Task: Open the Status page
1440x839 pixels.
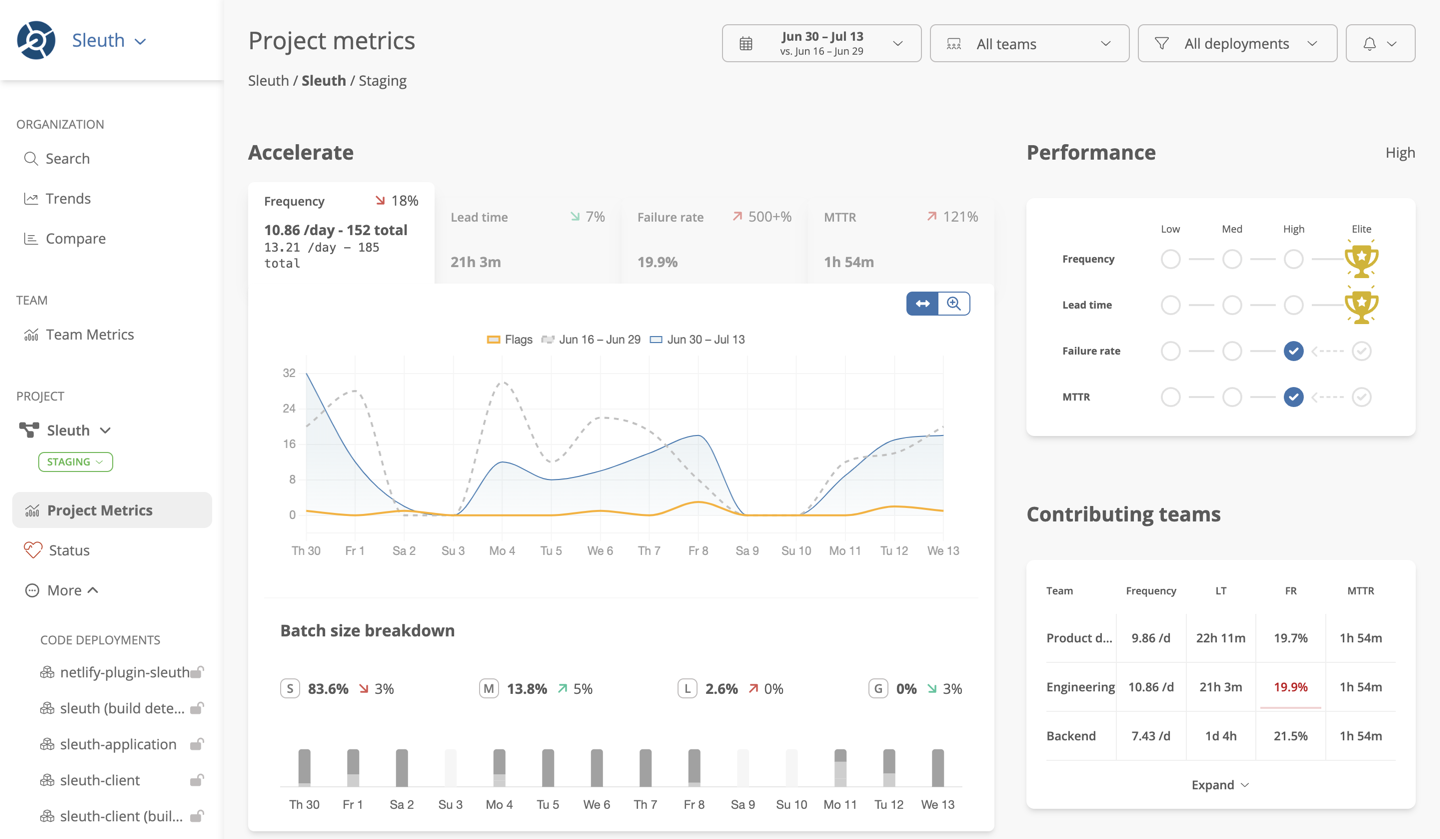Action: click(57, 550)
